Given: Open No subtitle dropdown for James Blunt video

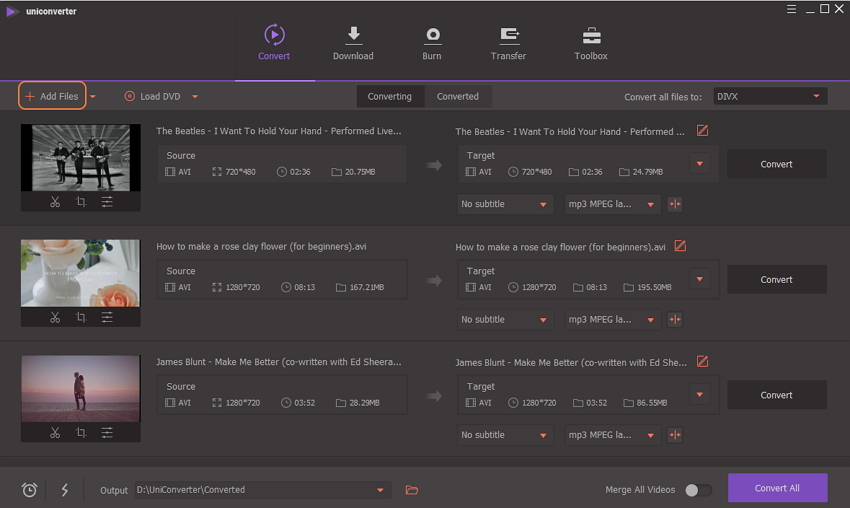Looking at the screenshot, I should [505, 435].
